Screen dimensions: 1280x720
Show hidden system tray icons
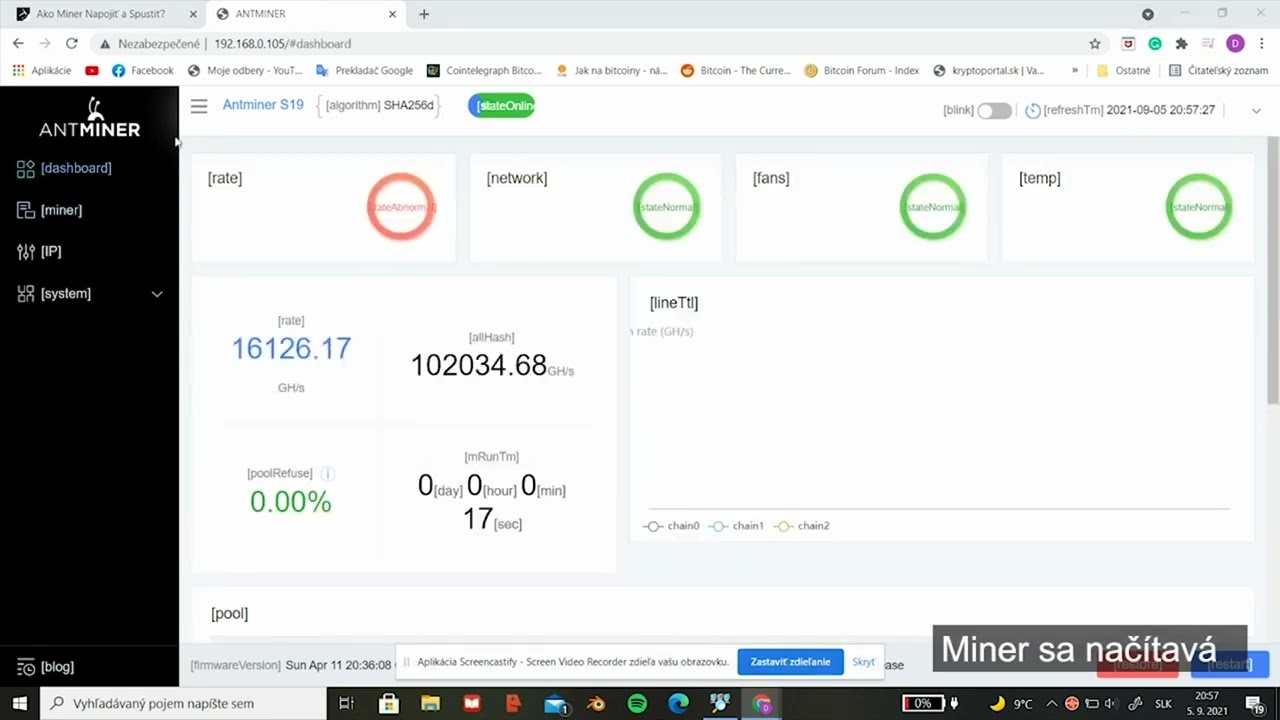[1051, 703]
